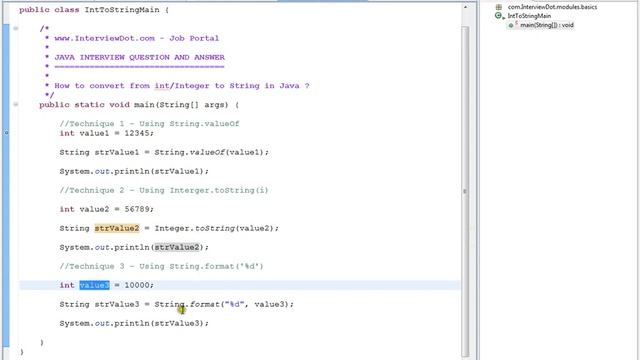Screen dimensions: 640x360
Task: Select main(String[]) : void outline entry
Action: (547, 25)
